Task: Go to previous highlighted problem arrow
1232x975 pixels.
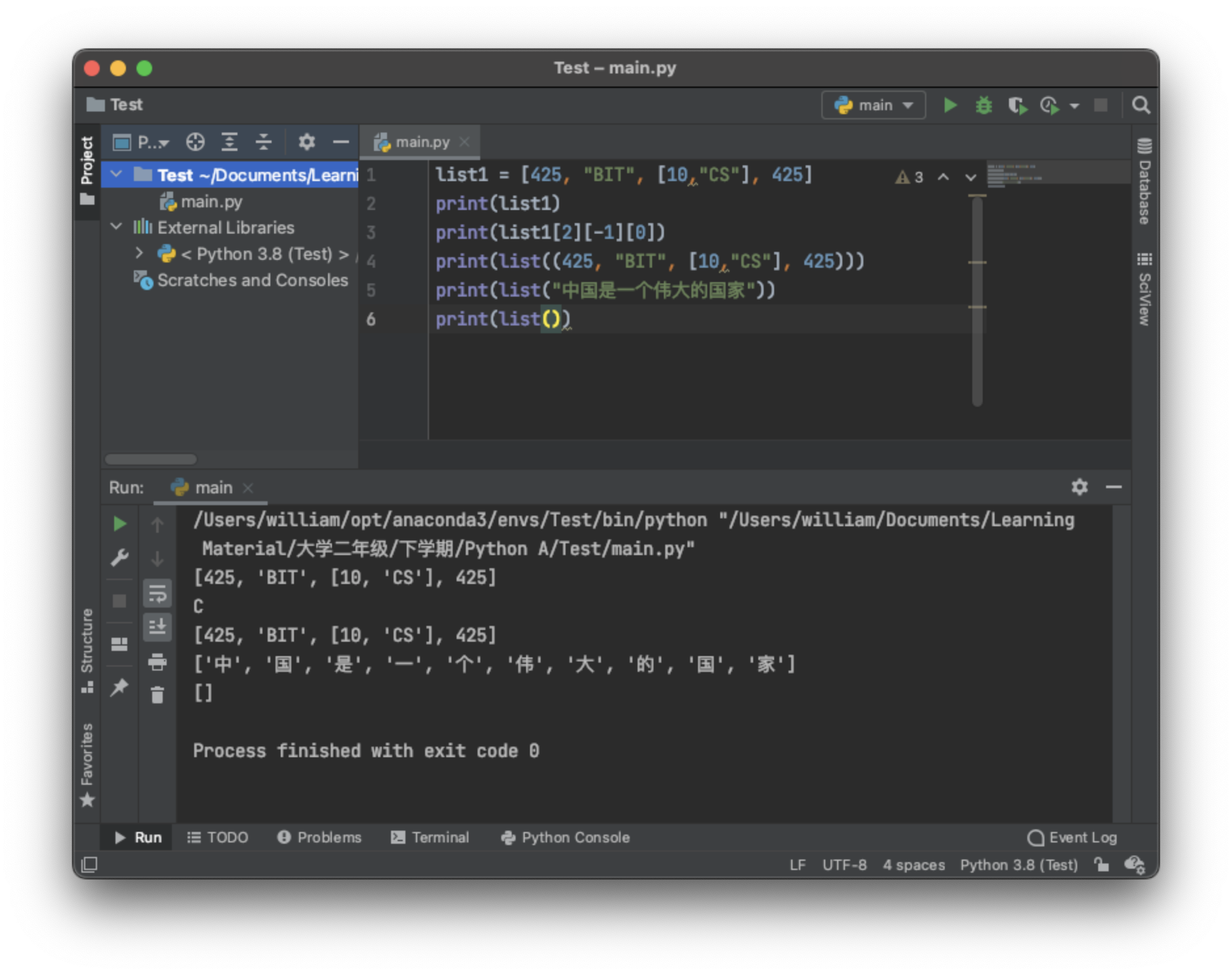Action: pos(943,177)
